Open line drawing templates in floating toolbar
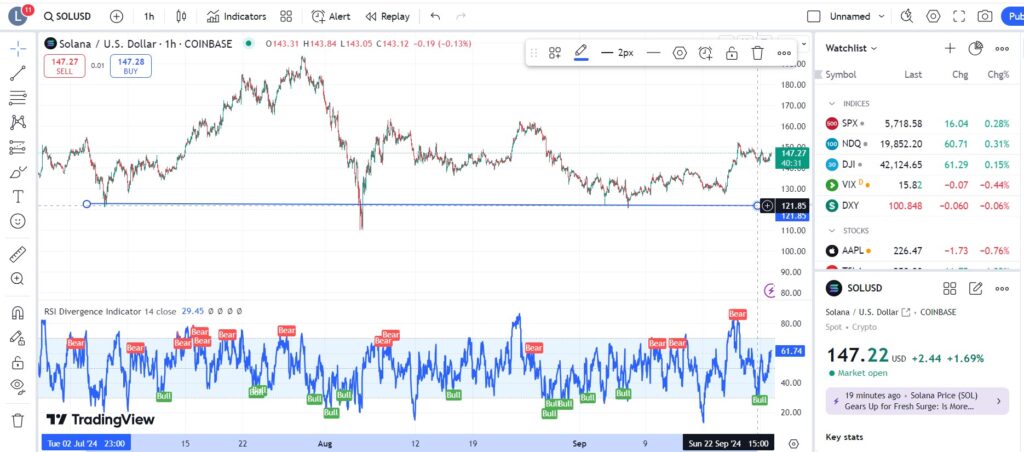This screenshot has height=452, width=1024. (x=554, y=53)
